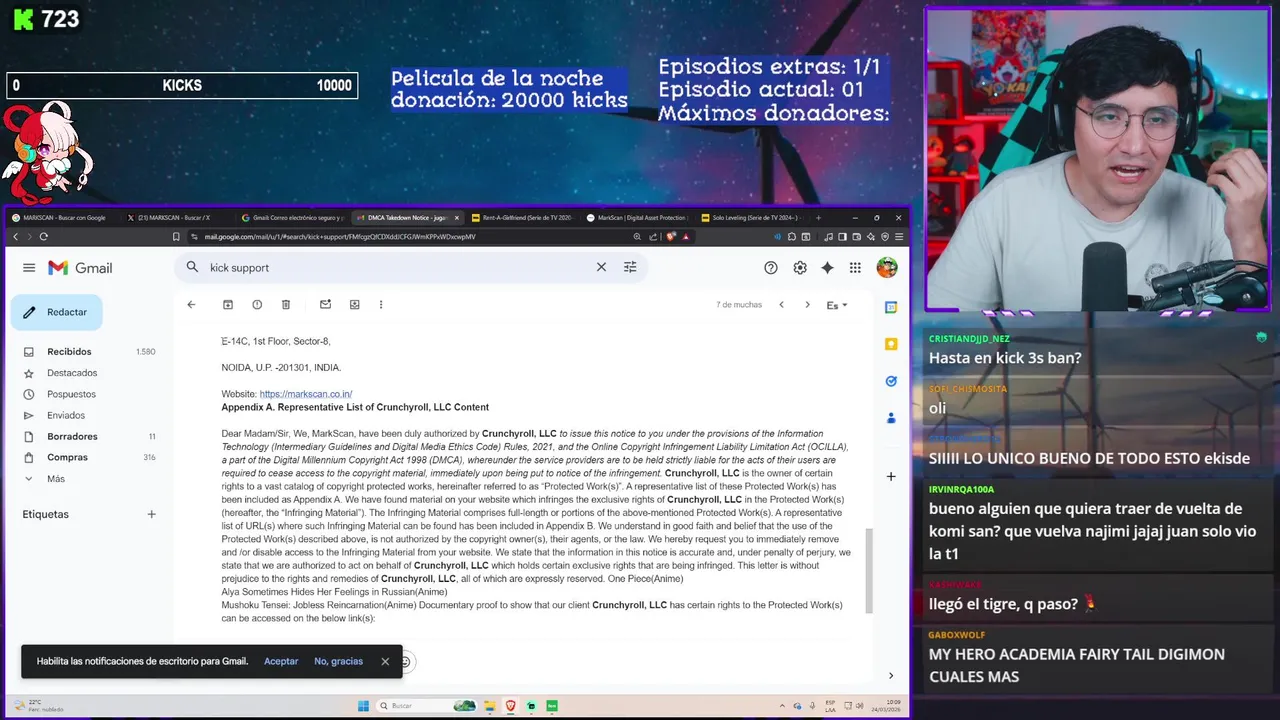Open the Google apps grid
Viewport: 1280px width, 720px height.
pos(855,268)
